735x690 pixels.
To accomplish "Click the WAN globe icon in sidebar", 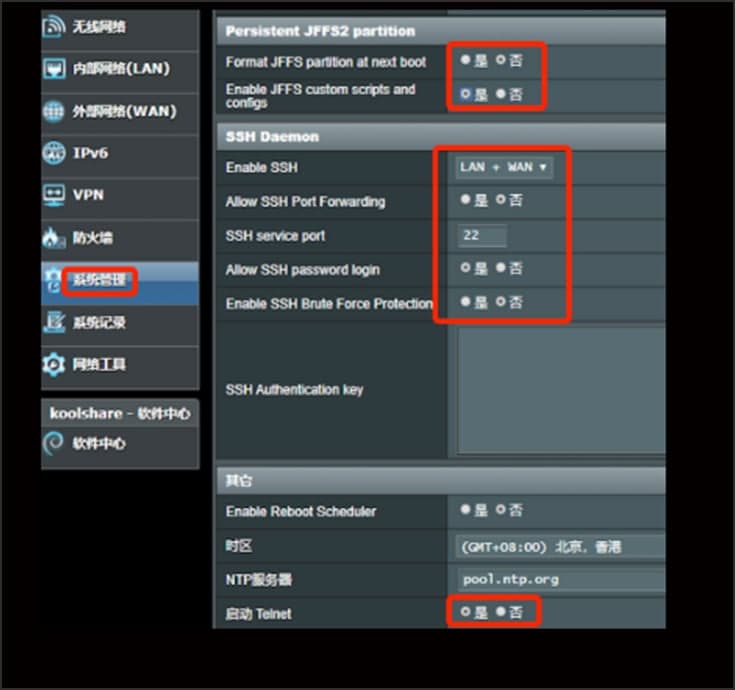I will click(x=53, y=111).
